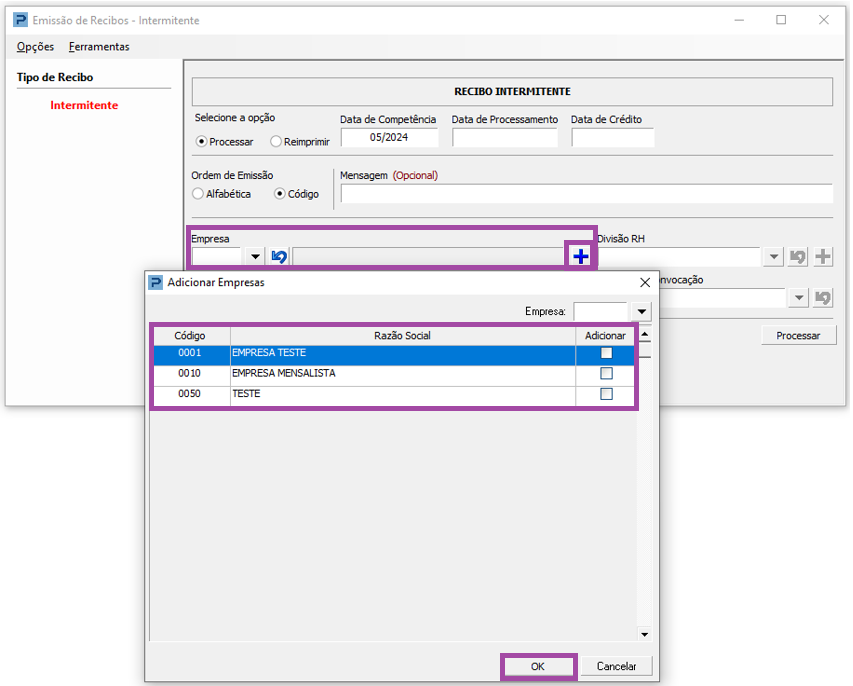
Task: Check Adicionar box for TESTE company 0050
Action: click(606, 394)
